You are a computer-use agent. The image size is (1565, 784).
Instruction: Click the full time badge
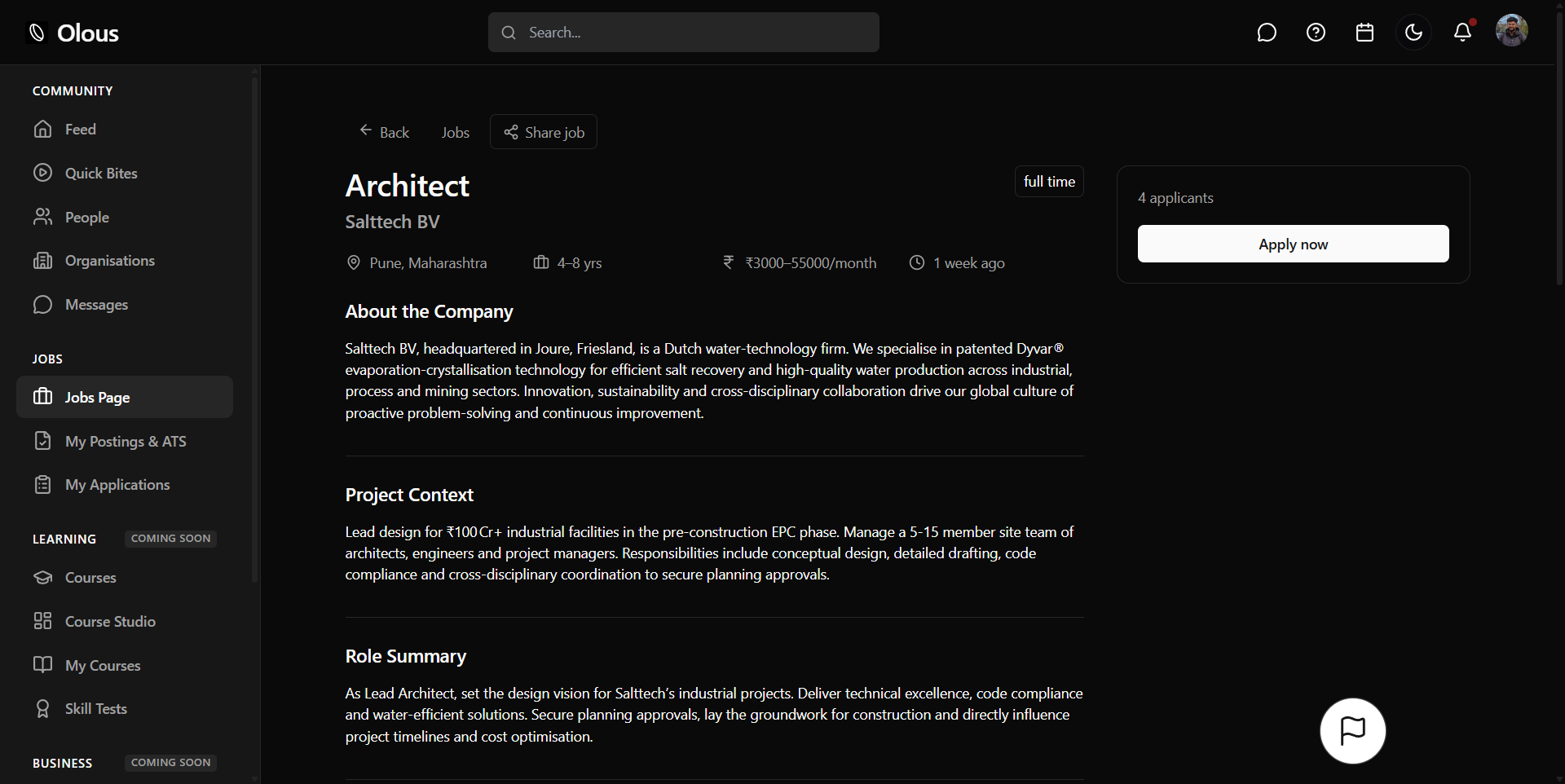[x=1049, y=182]
